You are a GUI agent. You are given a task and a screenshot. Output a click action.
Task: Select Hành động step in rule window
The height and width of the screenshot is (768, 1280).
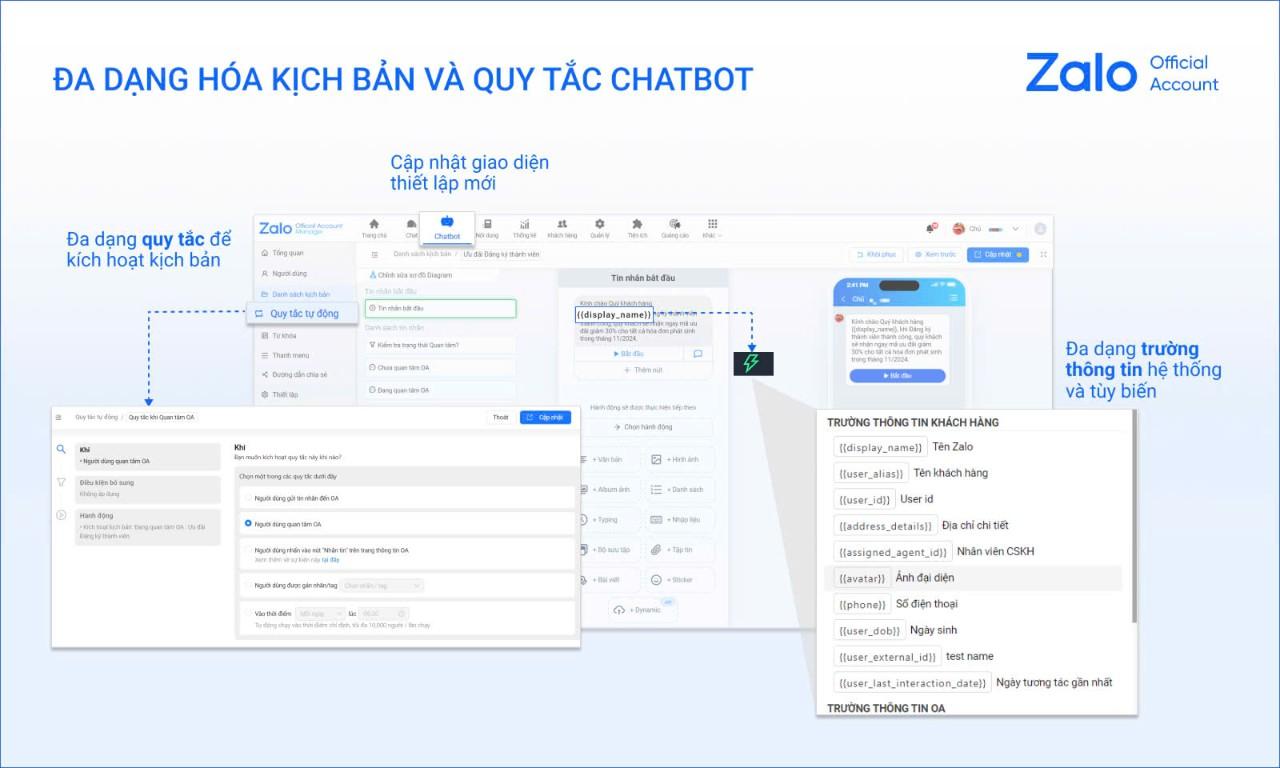click(x=148, y=527)
